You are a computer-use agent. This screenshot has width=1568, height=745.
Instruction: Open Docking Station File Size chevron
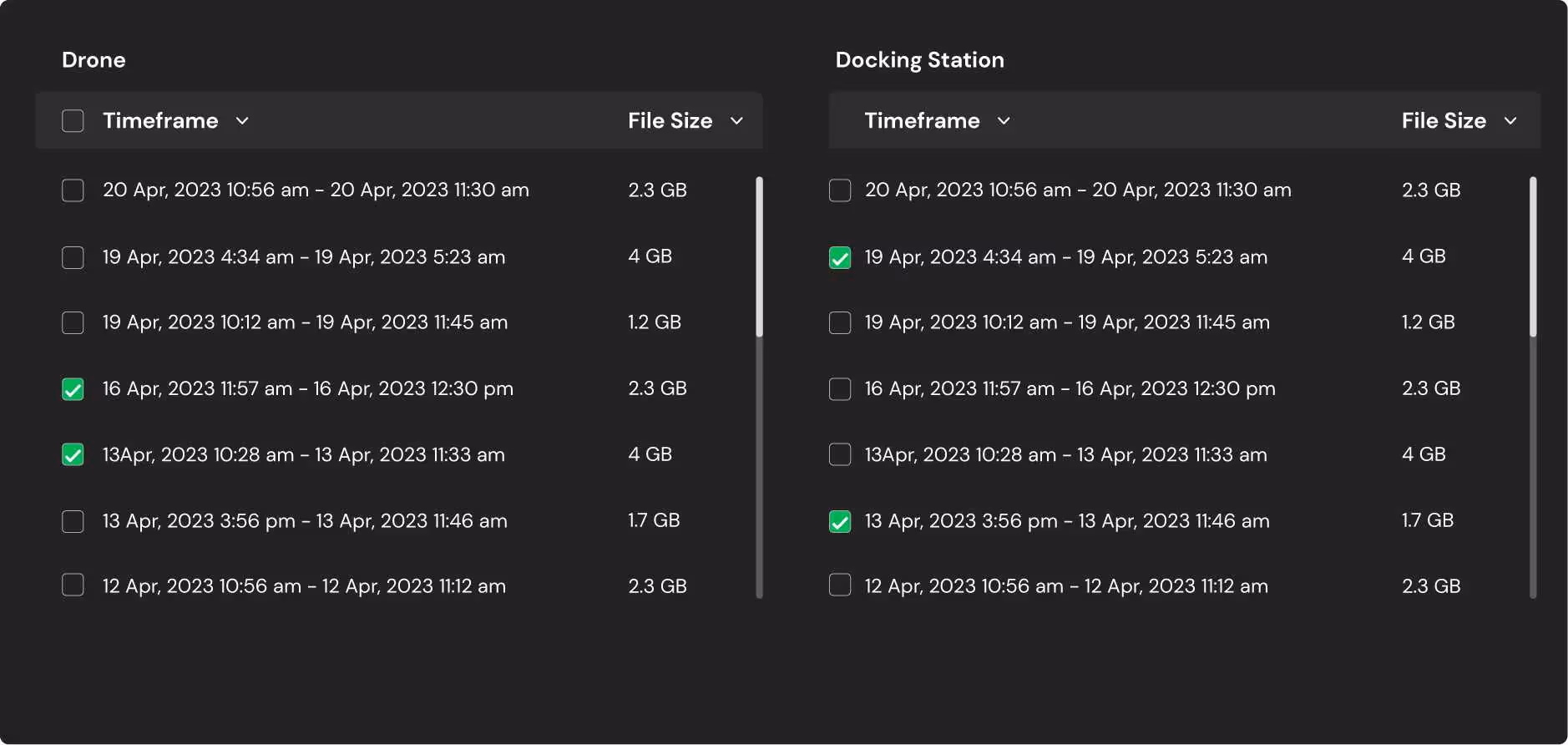point(1510,121)
